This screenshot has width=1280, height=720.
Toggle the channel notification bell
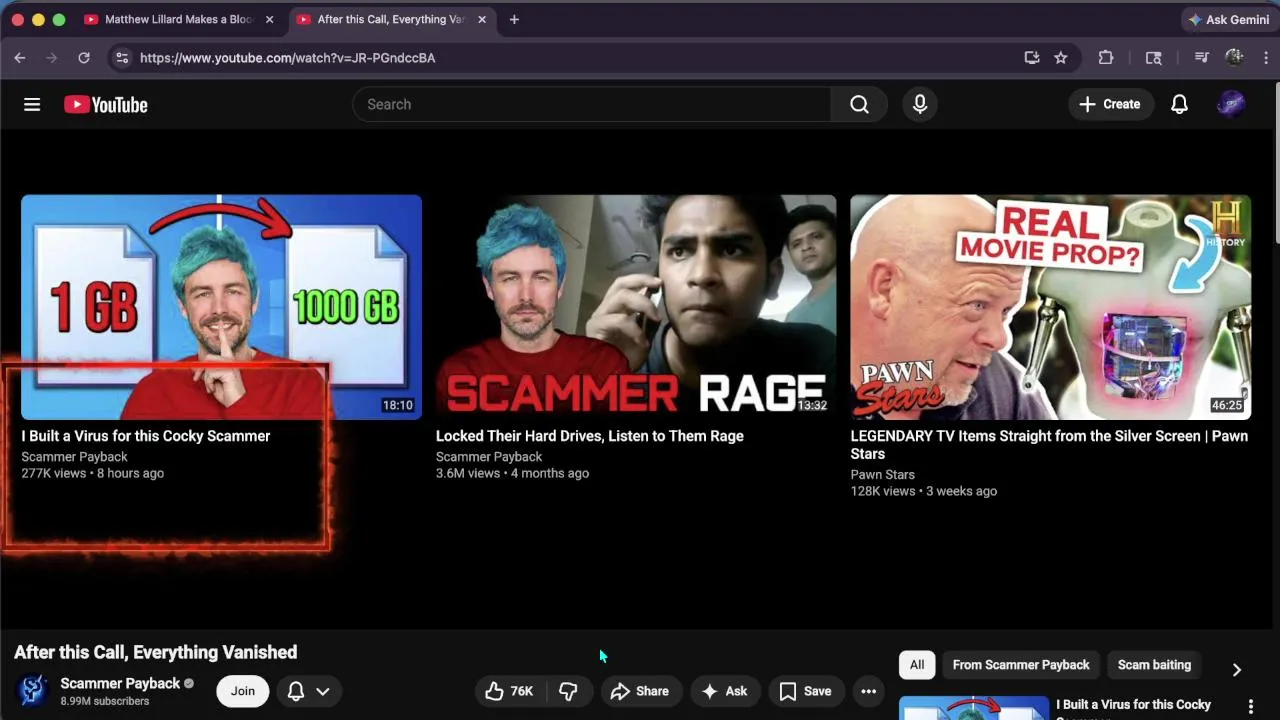[296, 691]
